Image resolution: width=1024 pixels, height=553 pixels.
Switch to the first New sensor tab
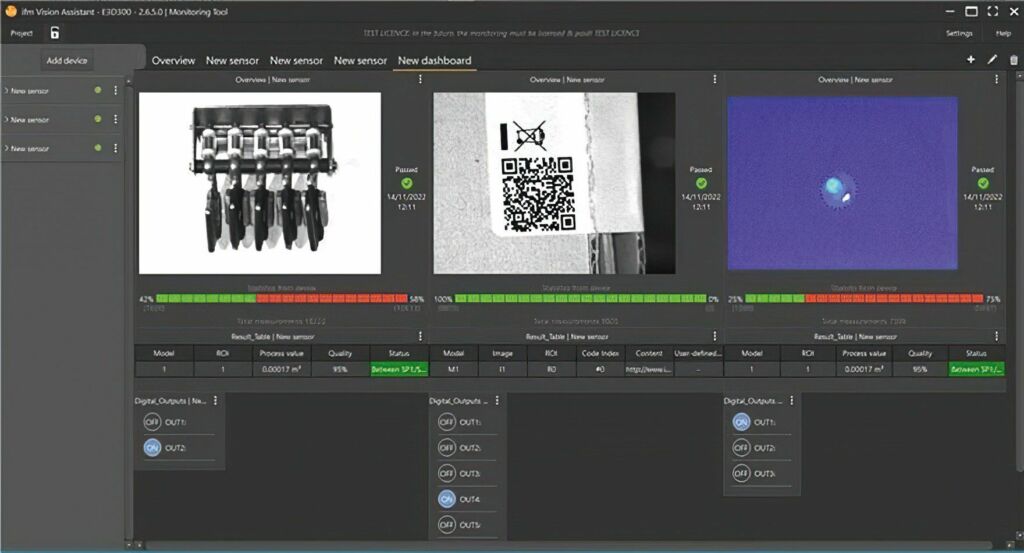[x=232, y=60]
